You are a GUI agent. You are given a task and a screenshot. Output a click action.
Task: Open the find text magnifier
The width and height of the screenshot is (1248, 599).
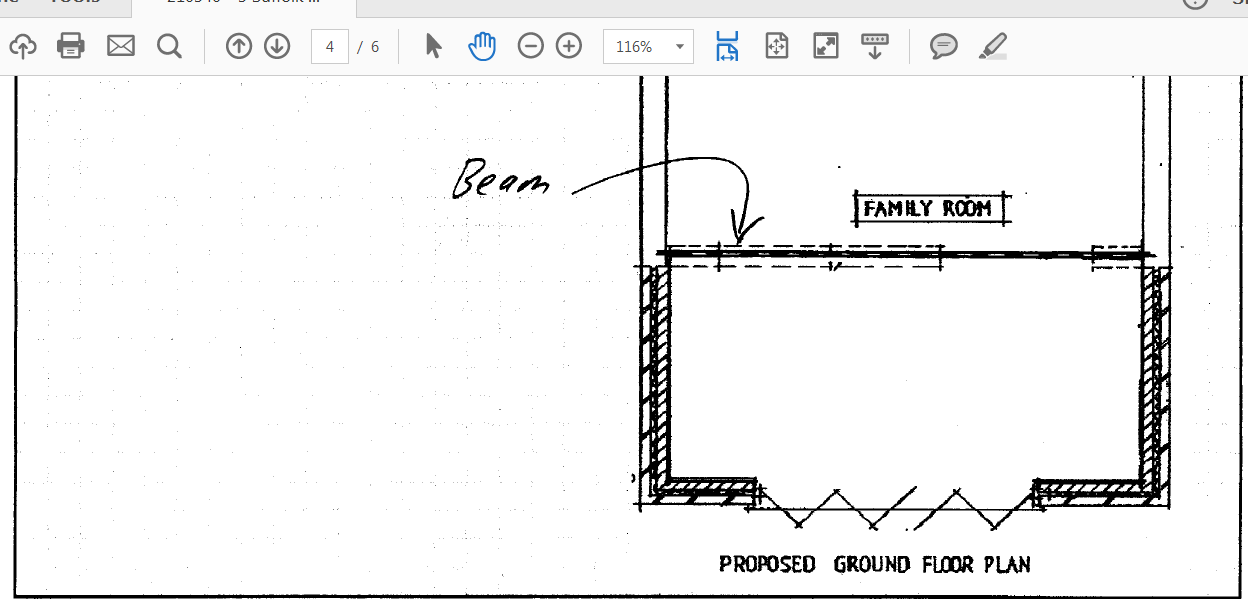pyautogui.click(x=170, y=46)
